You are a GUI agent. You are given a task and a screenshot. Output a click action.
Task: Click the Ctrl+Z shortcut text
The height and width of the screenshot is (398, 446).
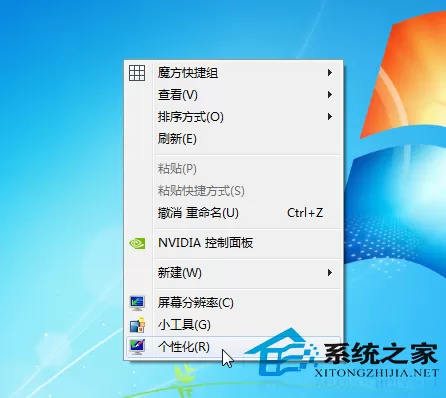pyautogui.click(x=305, y=212)
